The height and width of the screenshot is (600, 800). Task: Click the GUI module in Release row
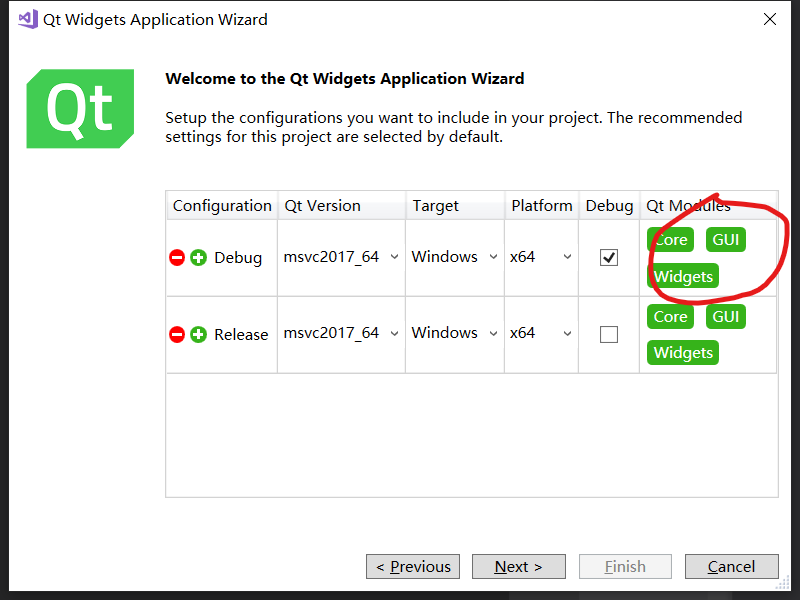point(726,317)
